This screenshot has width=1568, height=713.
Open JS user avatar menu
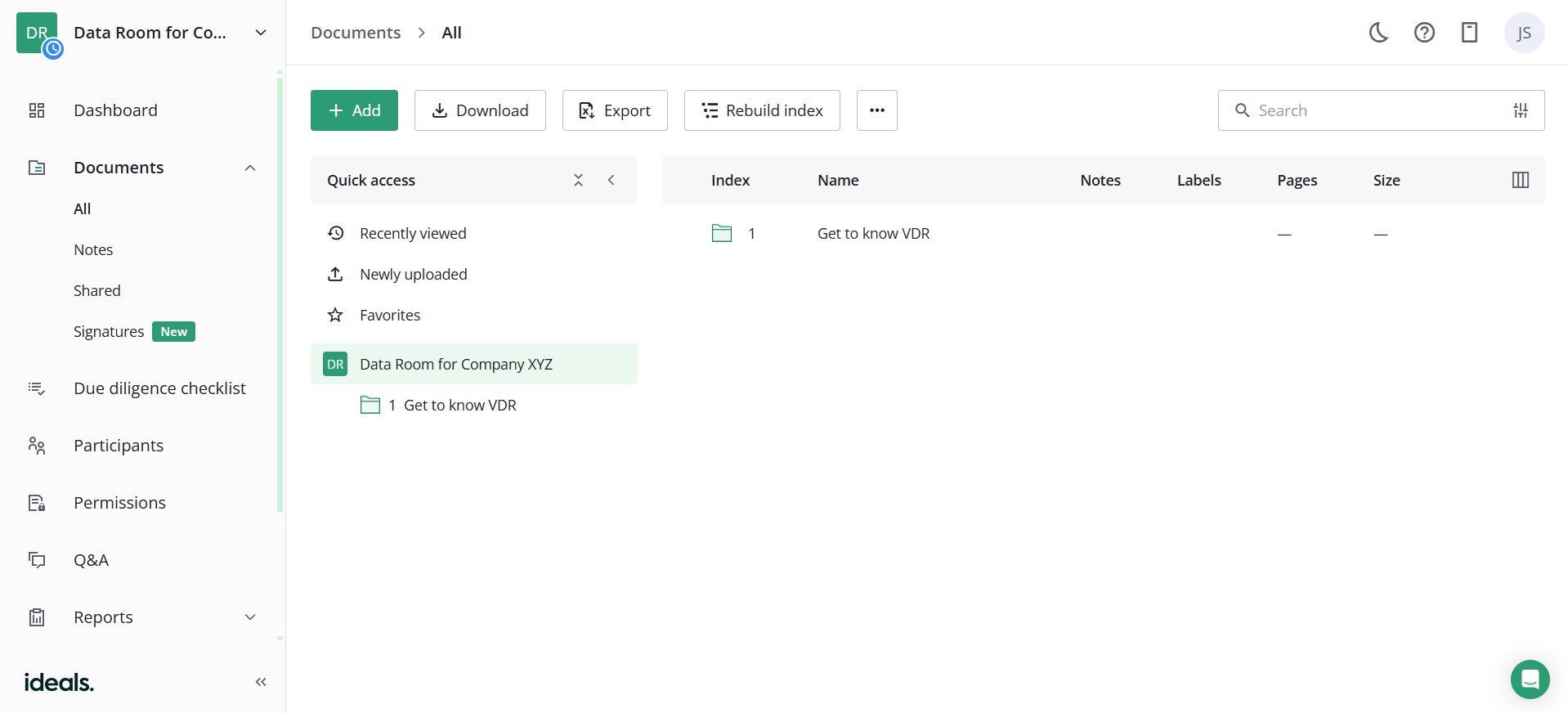tap(1524, 33)
